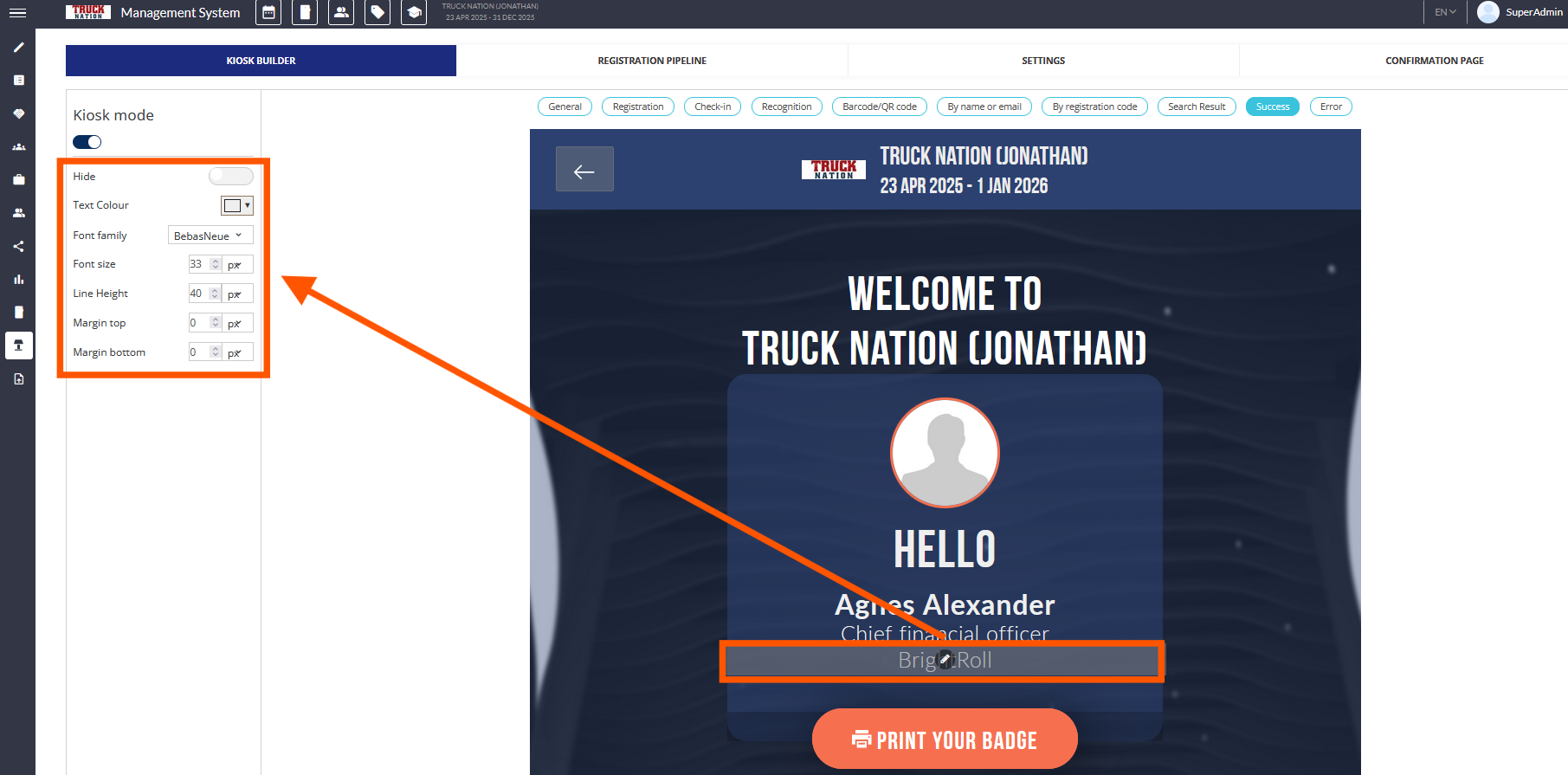
Task: Open the bar chart analytics icon
Action: [x=18, y=280]
